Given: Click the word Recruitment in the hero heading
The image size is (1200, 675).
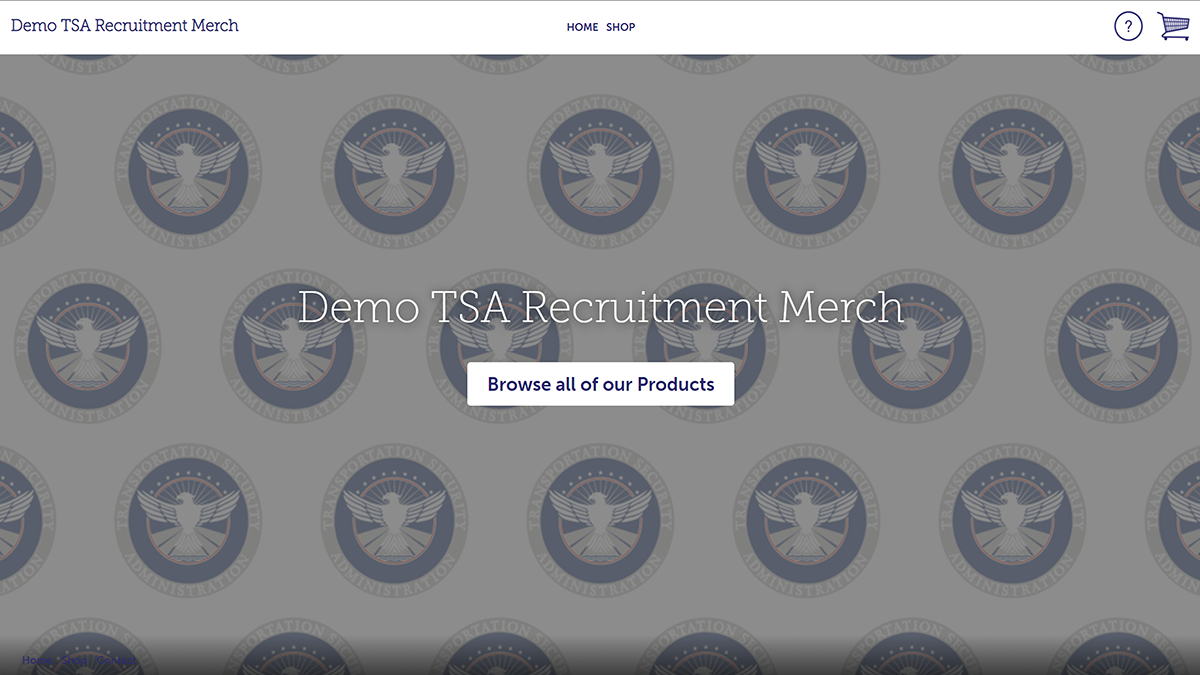Looking at the screenshot, I should point(646,307).
